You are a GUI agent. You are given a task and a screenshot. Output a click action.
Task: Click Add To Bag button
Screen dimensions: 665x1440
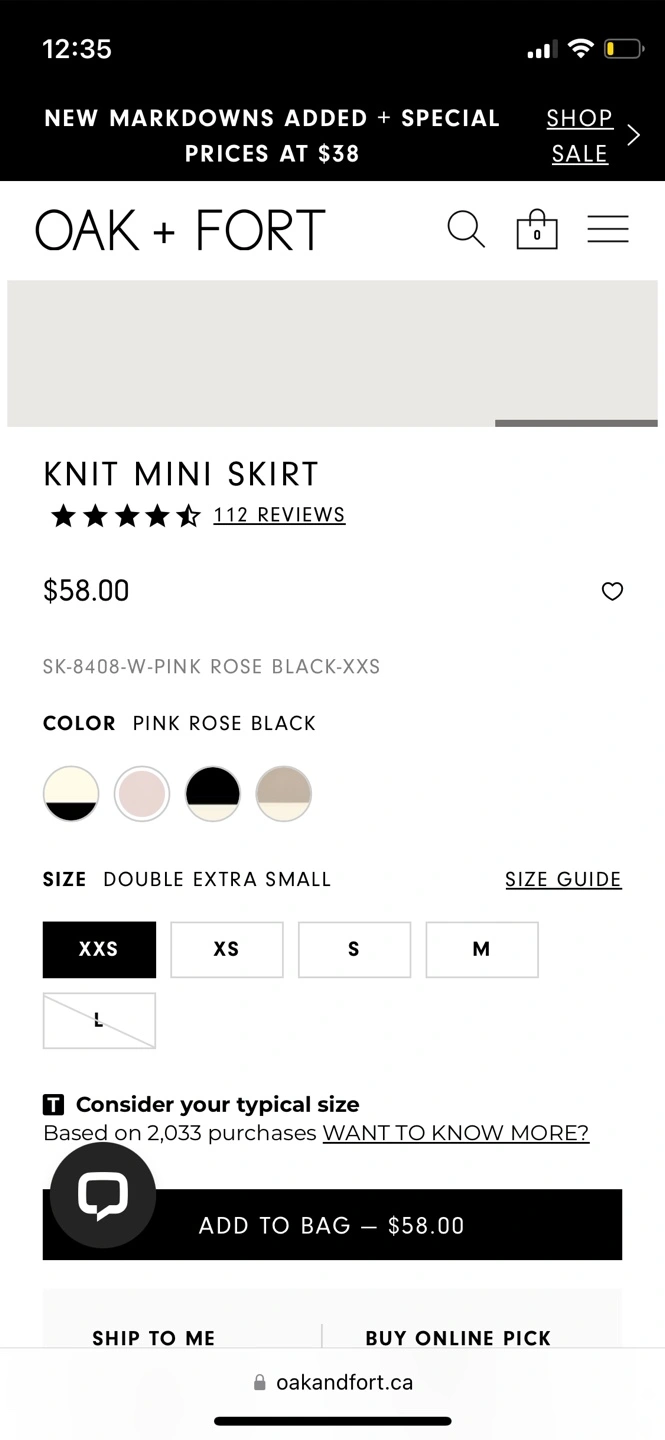click(332, 1225)
